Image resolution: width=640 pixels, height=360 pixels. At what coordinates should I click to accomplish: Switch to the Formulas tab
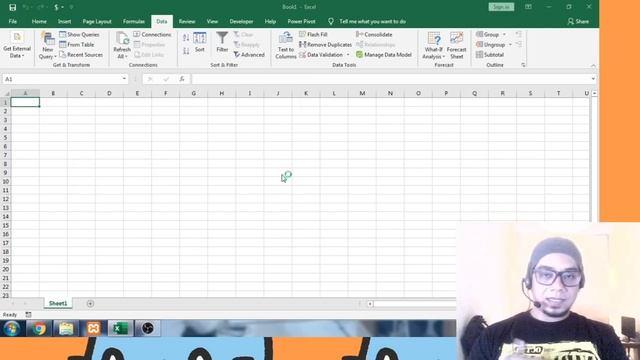134,21
